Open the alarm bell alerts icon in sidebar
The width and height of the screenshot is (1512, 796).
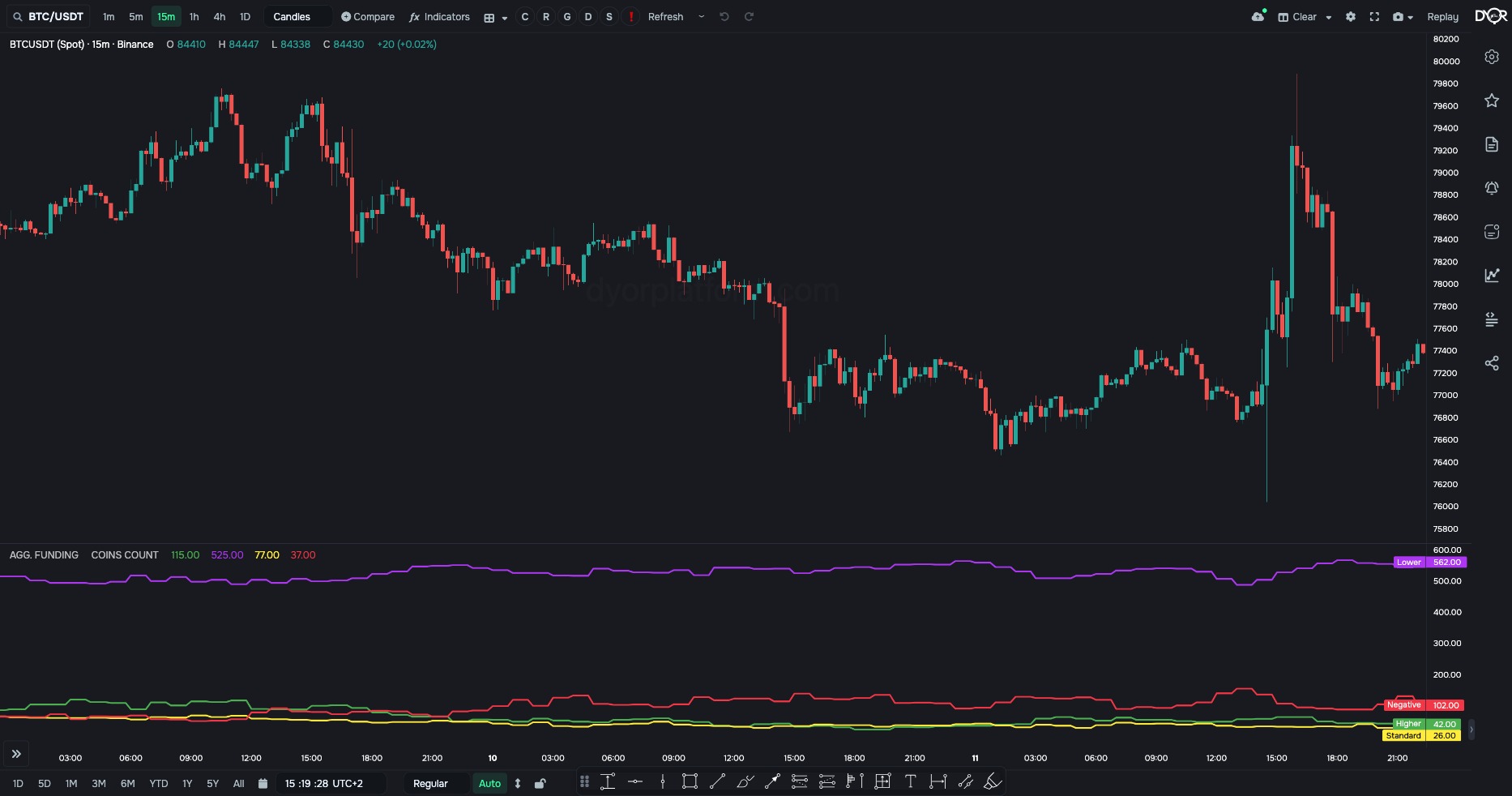pos(1492,188)
